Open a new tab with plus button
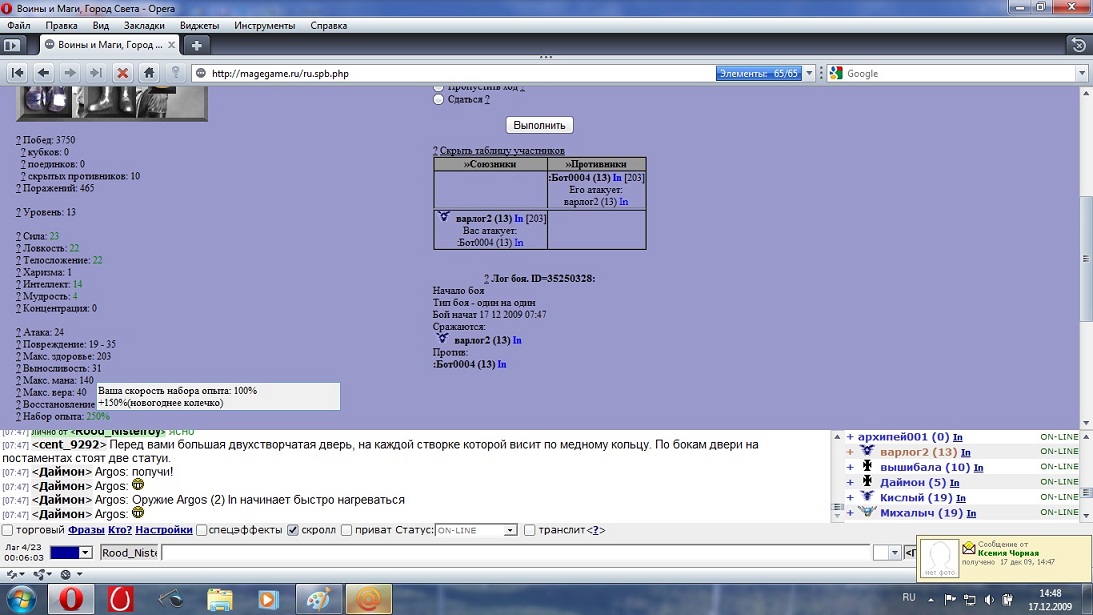Screen dimensions: 1093x615 (x=197, y=45)
